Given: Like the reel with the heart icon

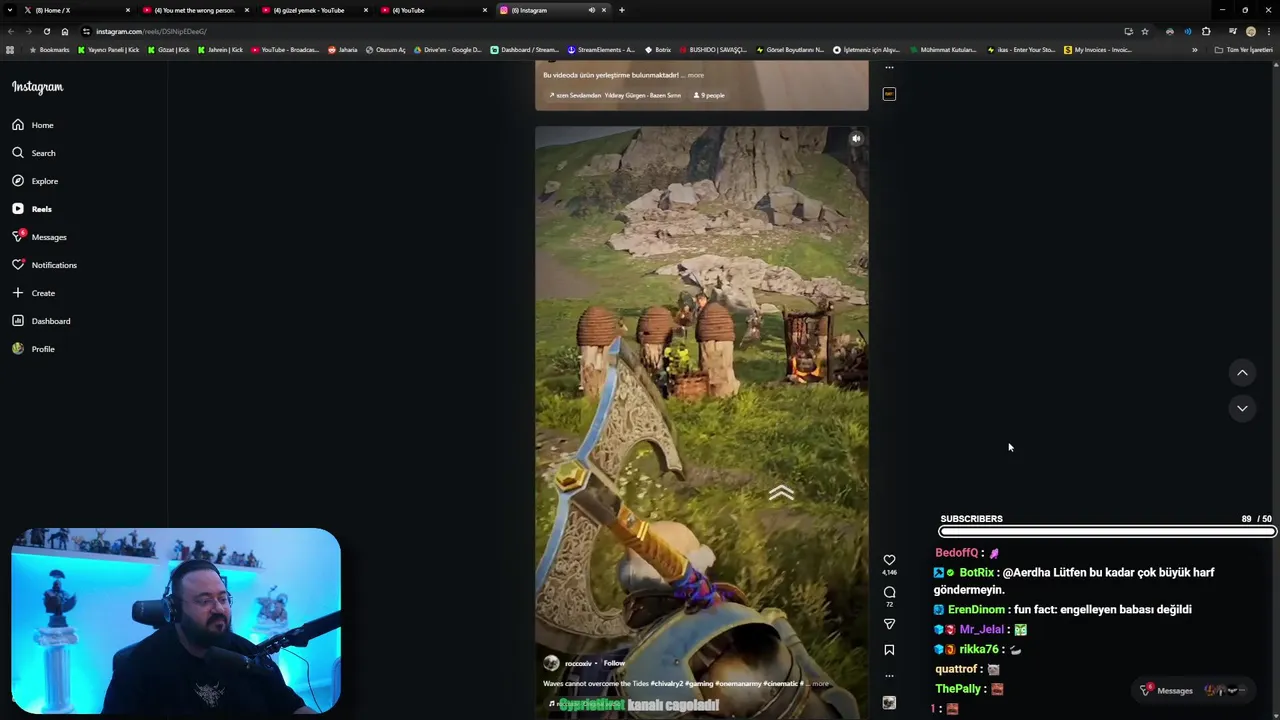Looking at the screenshot, I should click(889, 560).
